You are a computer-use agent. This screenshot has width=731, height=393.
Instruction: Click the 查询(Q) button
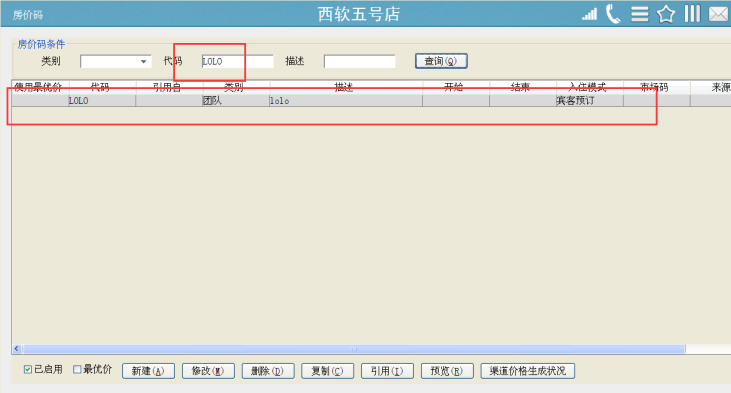coord(441,61)
